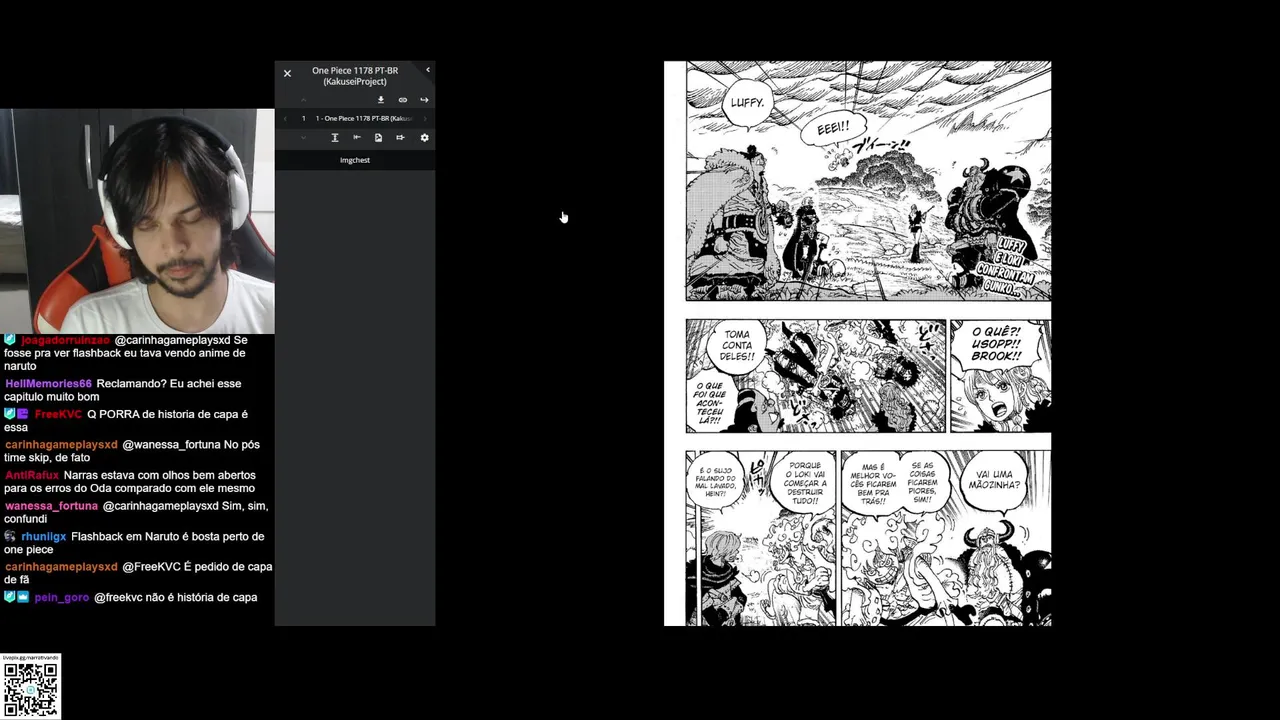Click username pein_goro in chat
Screen dimensions: 1280x720
point(62,597)
